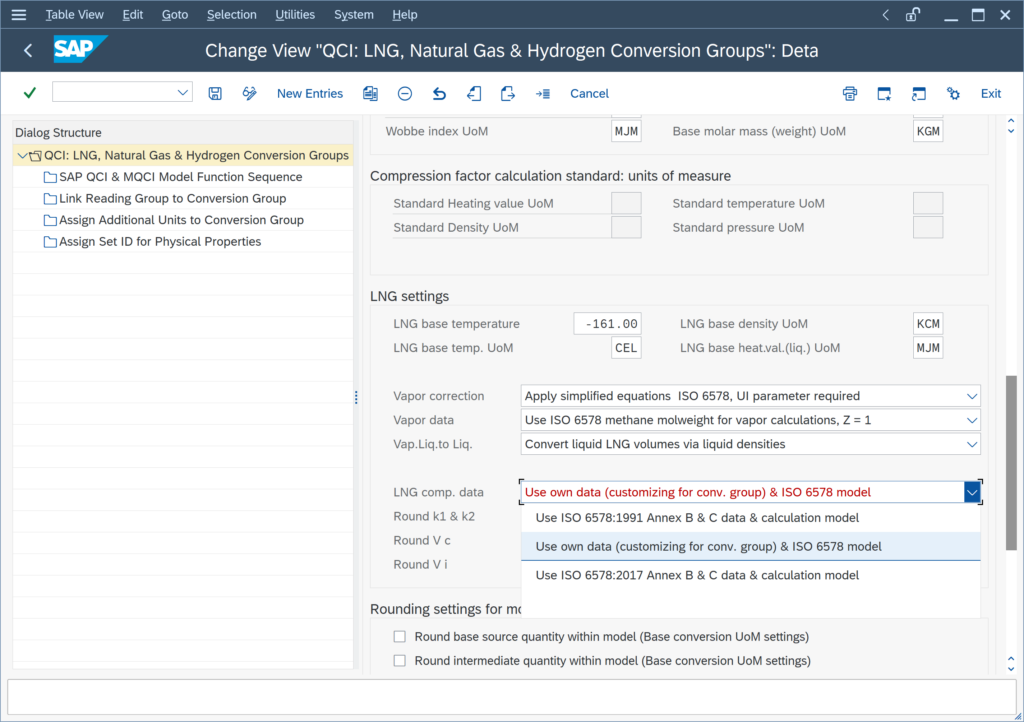Click the Cancel button
Viewport: 1024px width, 722px height.
point(589,93)
